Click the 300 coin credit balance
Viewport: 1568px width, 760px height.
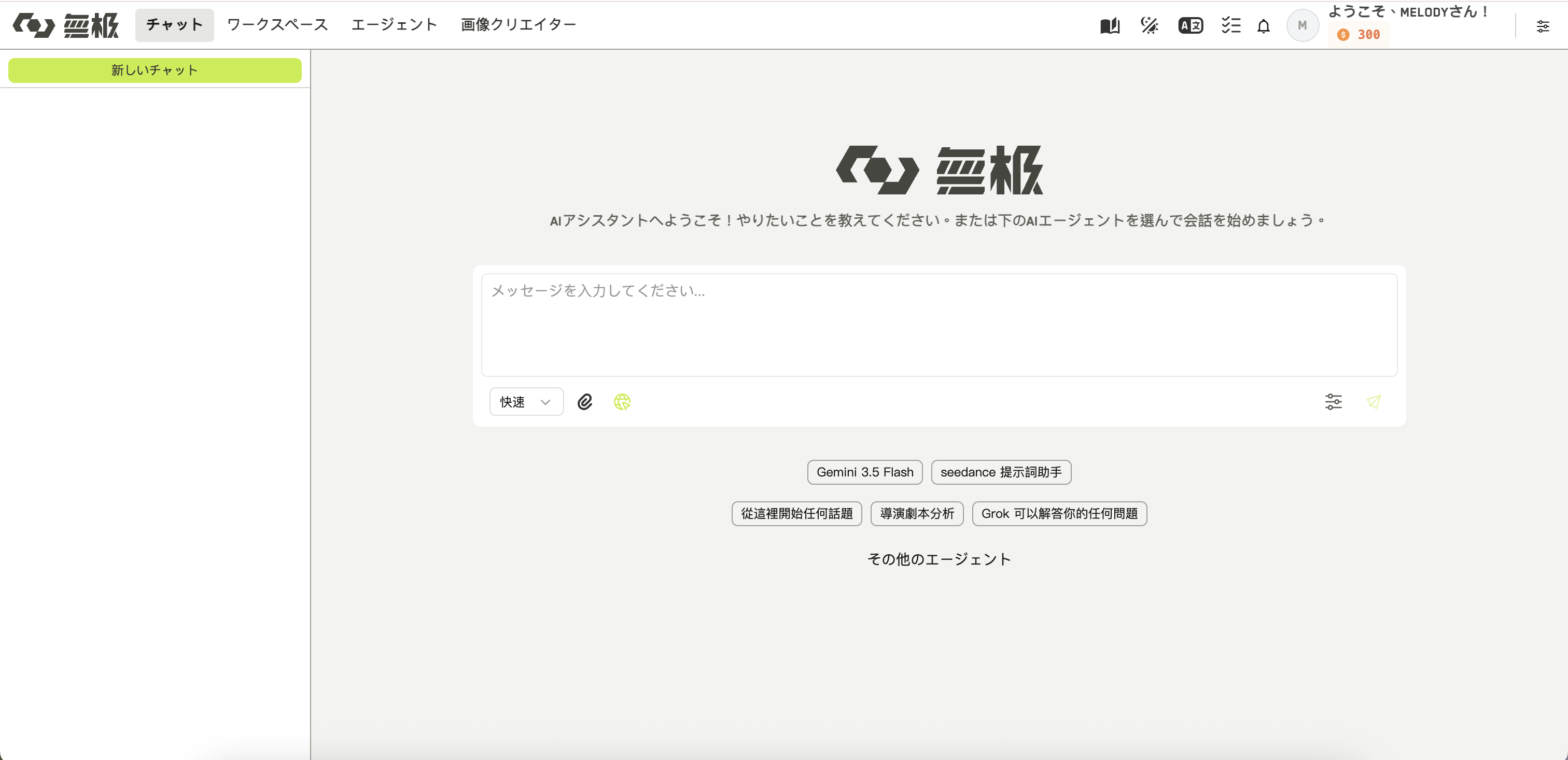(1359, 35)
